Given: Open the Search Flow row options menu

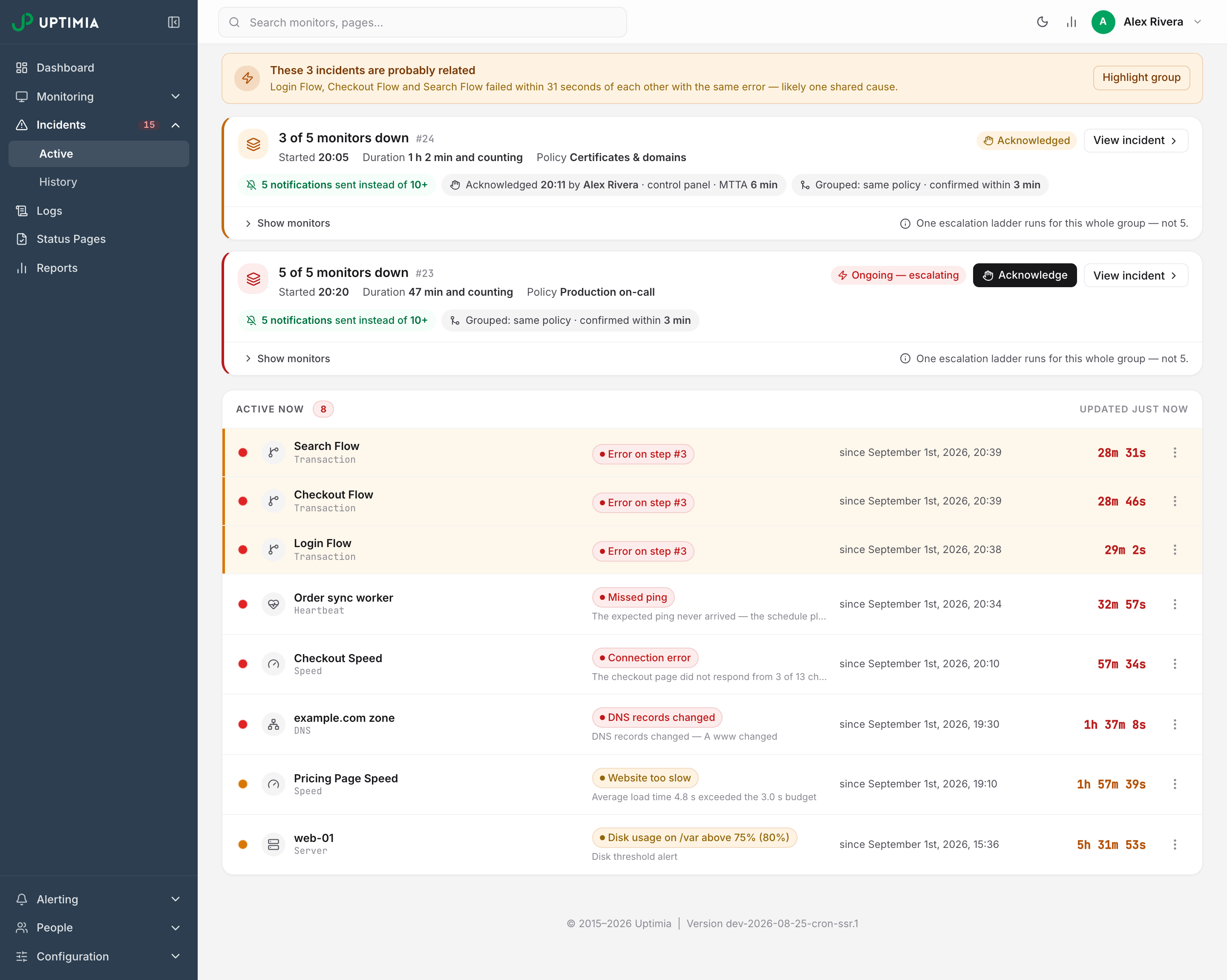Looking at the screenshot, I should click(1175, 453).
